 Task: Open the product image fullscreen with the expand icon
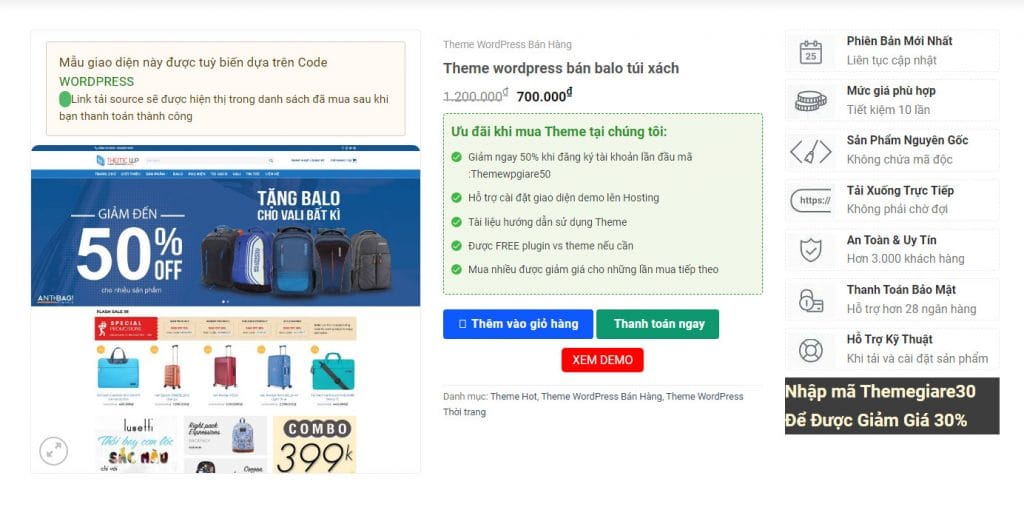click(x=54, y=450)
